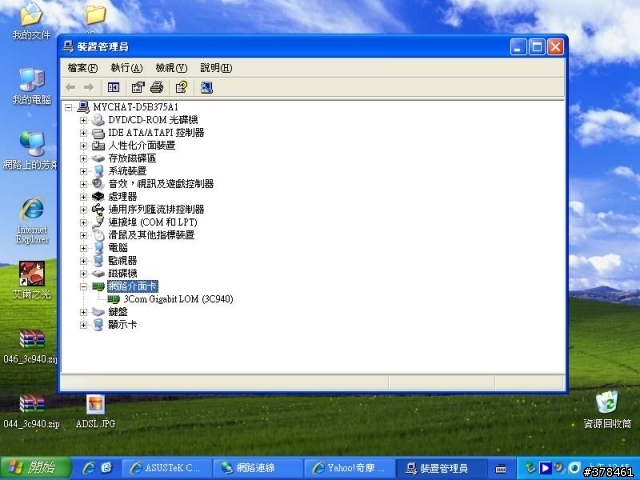Screen dimensions: 640x480
Task: Expand the 鍵盤 node
Action: (x=84, y=312)
